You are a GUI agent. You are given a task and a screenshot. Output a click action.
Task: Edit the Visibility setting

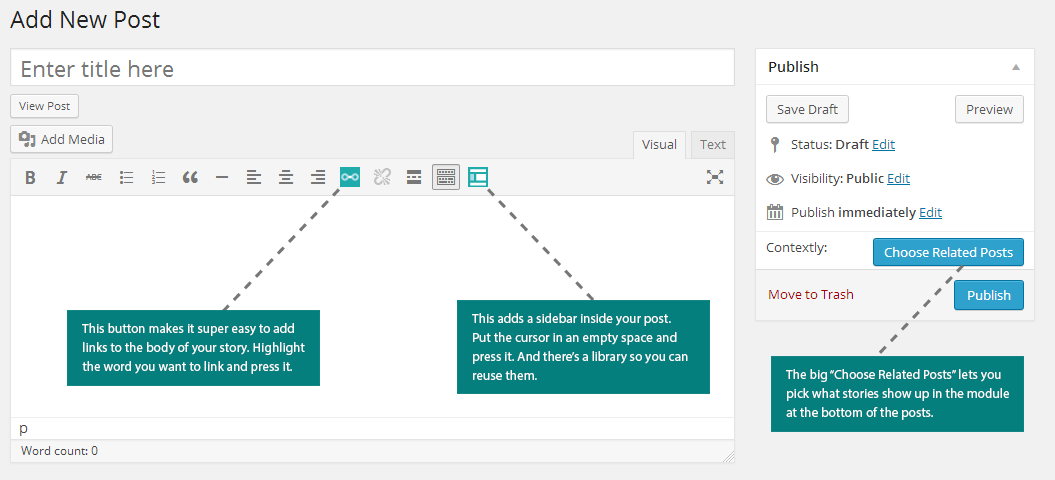point(898,178)
